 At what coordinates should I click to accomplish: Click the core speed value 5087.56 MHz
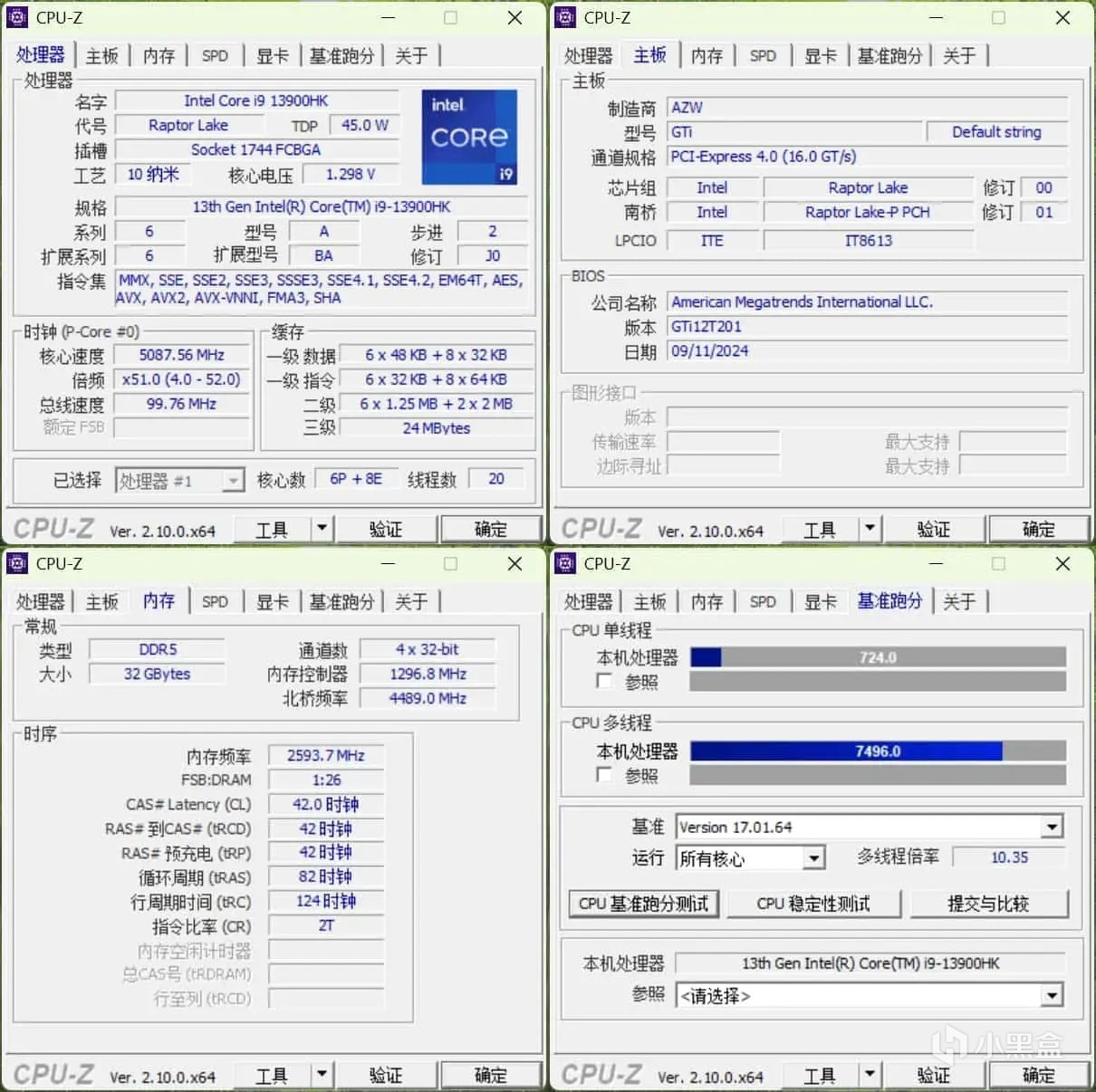click(181, 355)
